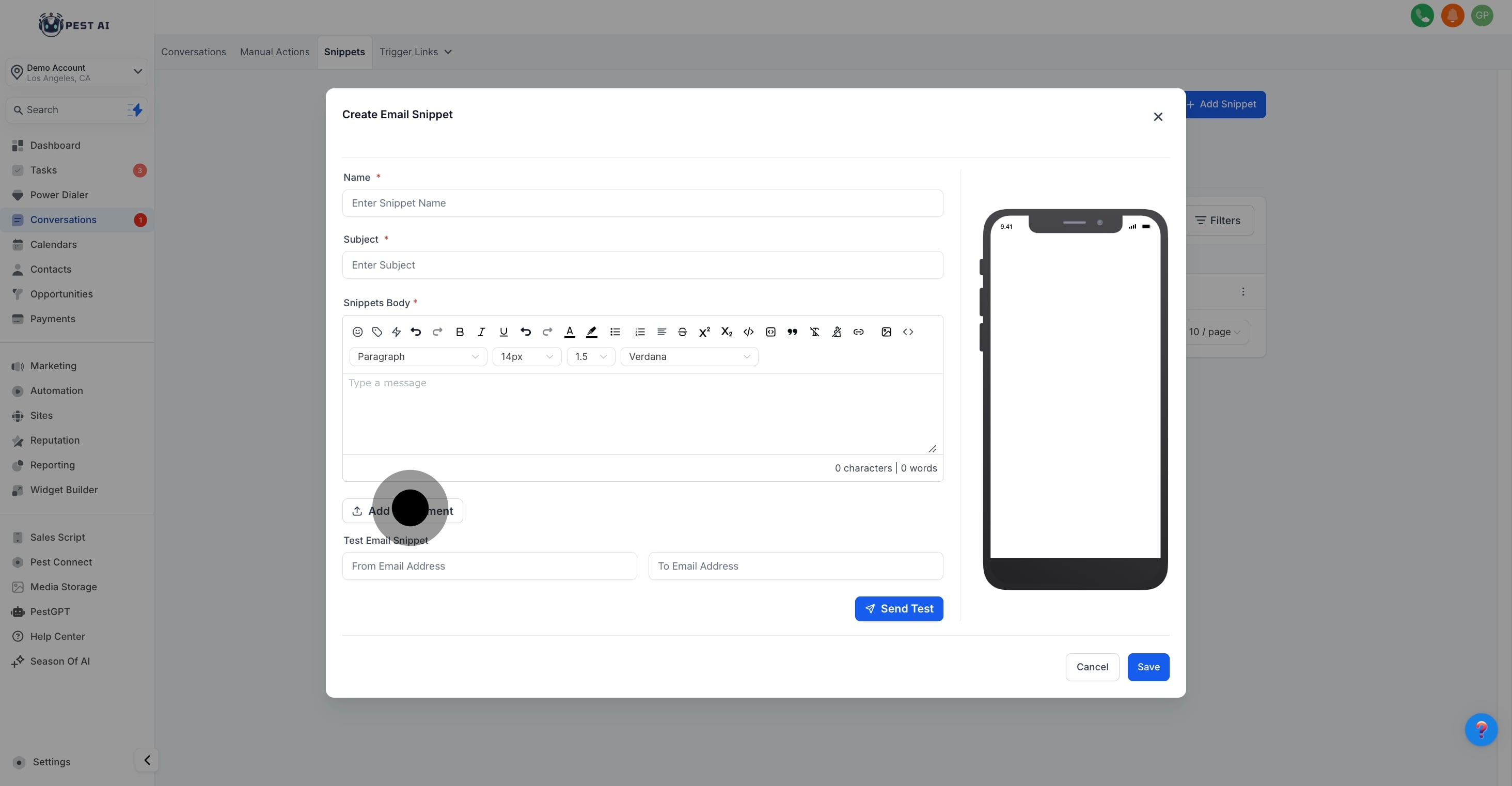Click the superscript formatting icon
This screenshot has width=1512, height=786.
point(704,332)
